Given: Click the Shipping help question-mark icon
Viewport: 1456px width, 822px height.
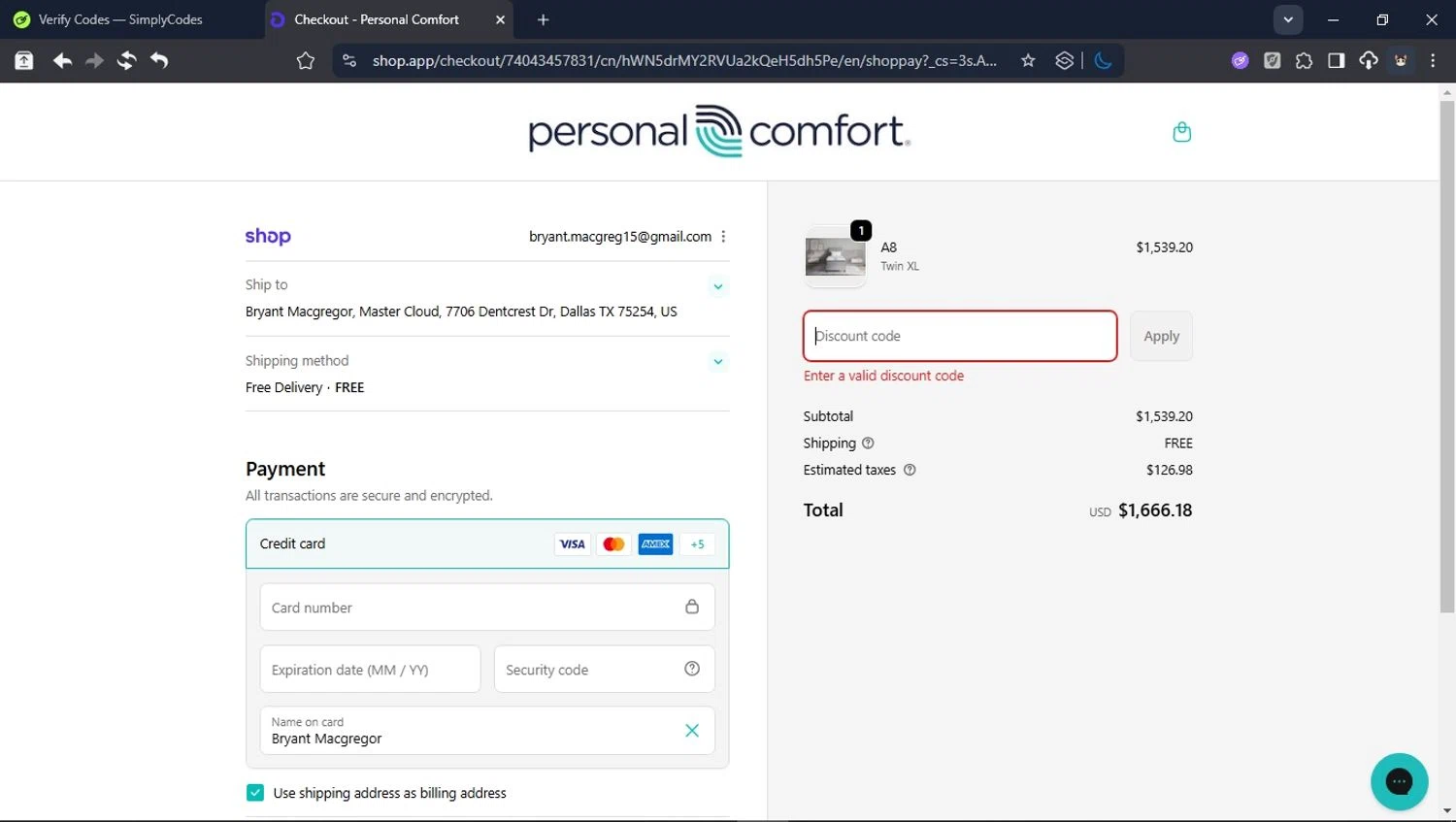Looking at the screenshot, I should pos(868,443).
